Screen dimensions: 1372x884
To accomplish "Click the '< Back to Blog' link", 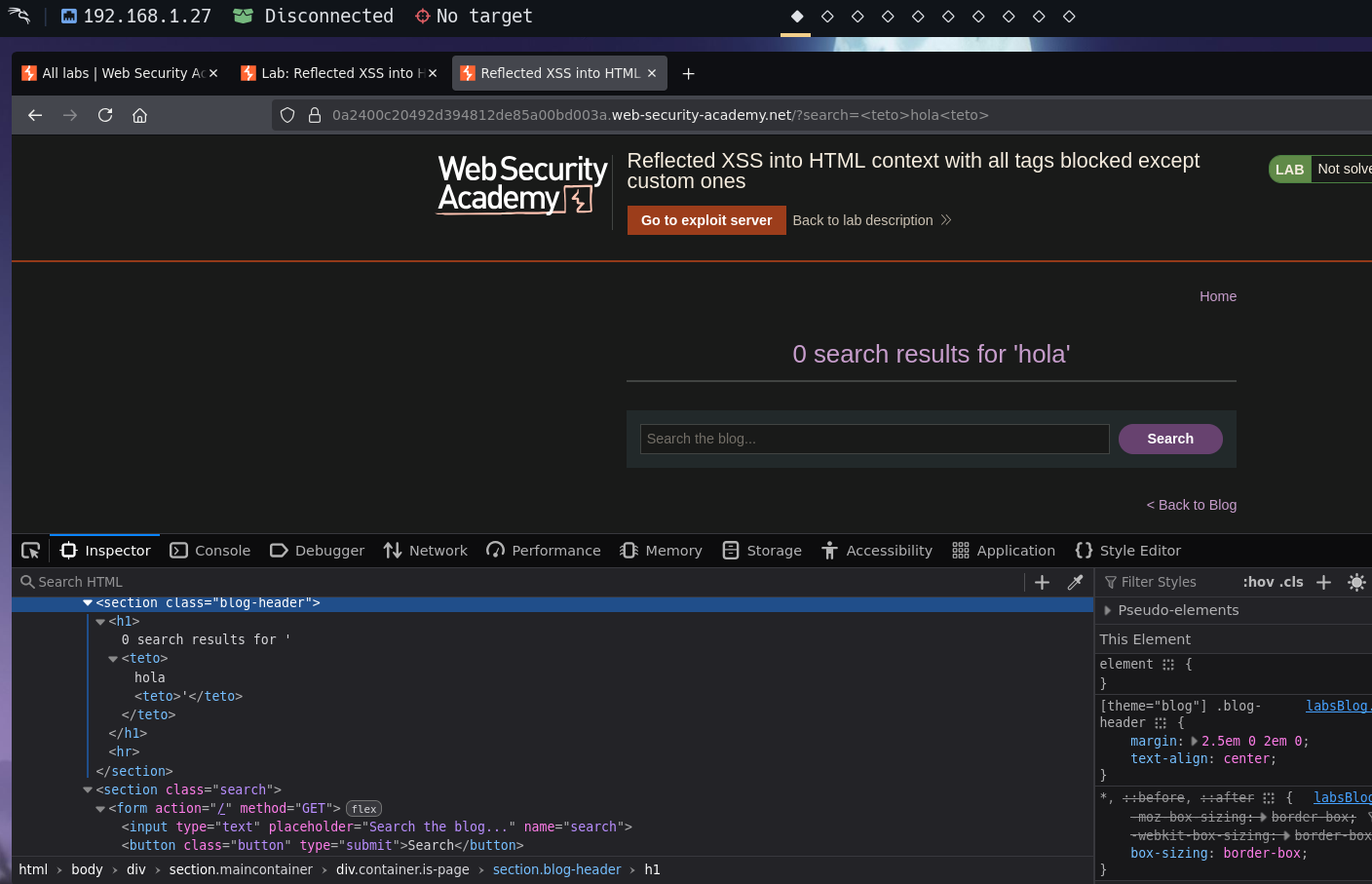I will point(1192,505).
